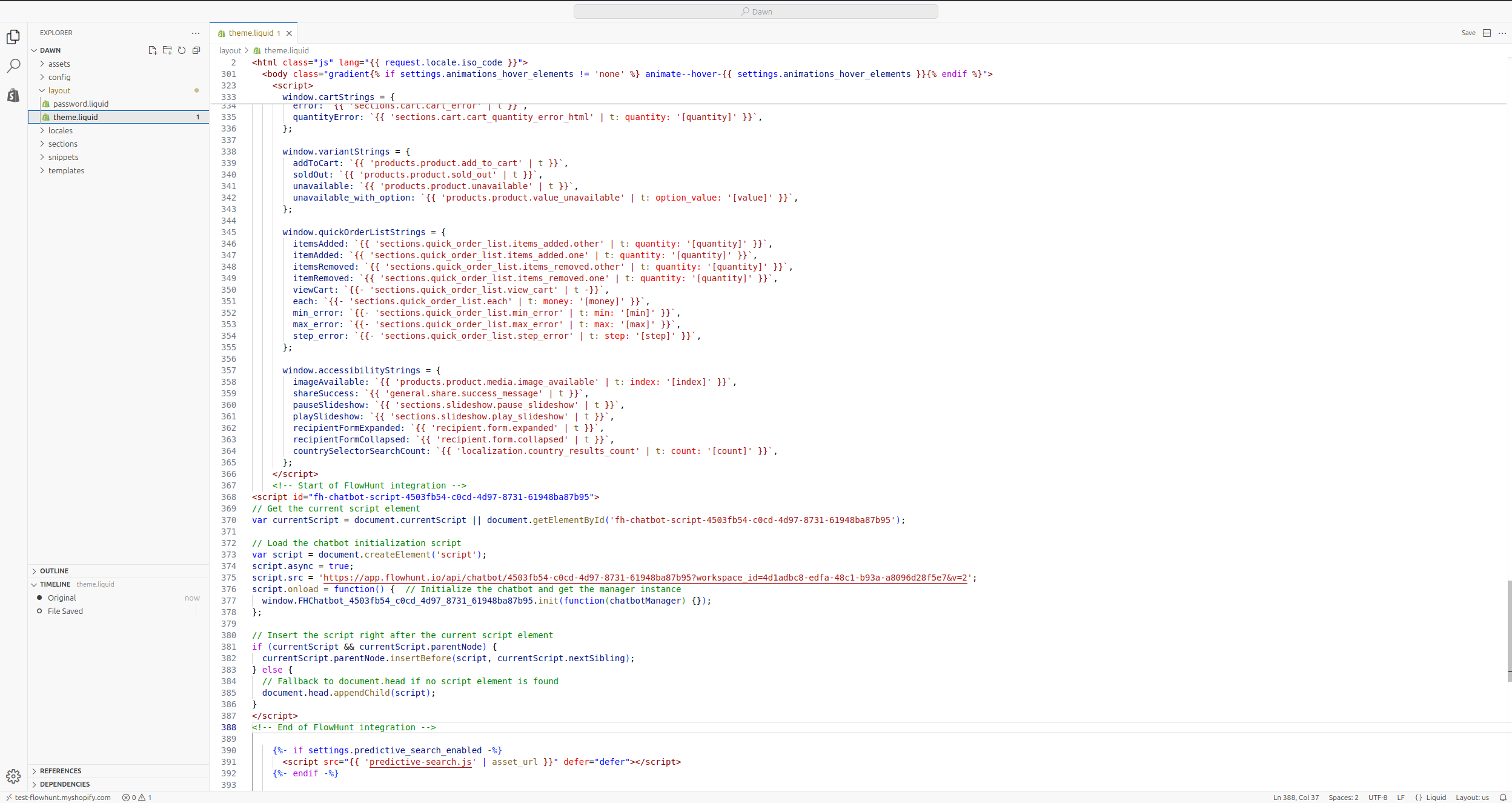1512x803 pixels.
Task: Open the Search view in the activity bar
Action: [13, 66]
